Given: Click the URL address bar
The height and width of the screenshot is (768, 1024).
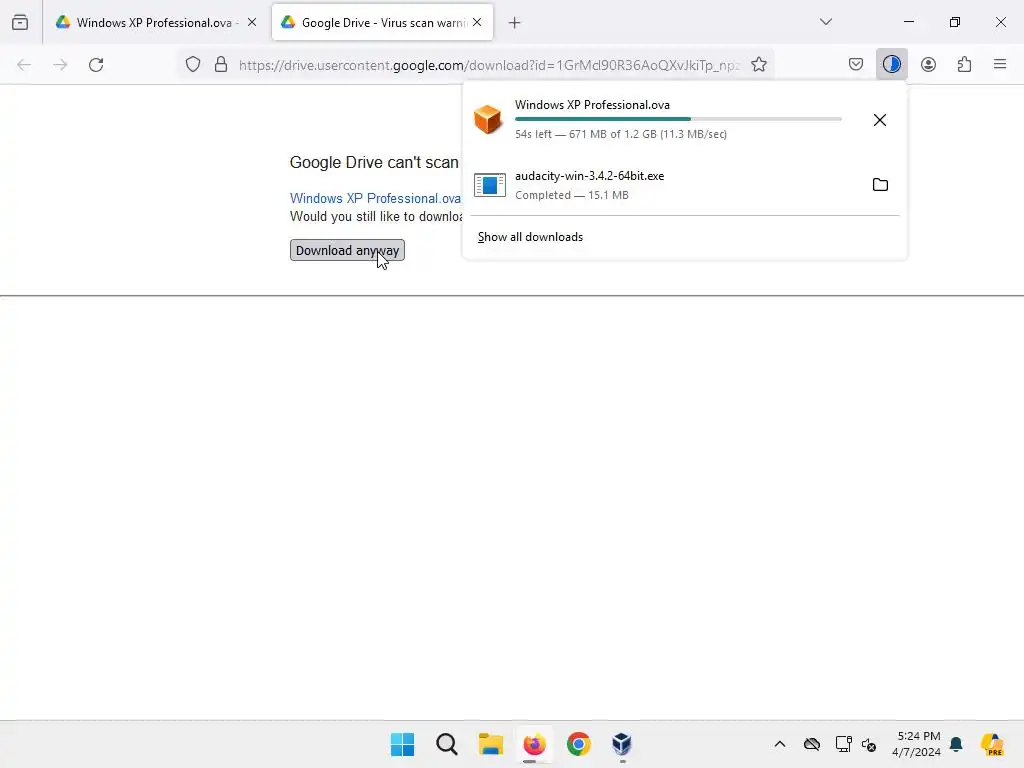Looking at the screenshot, I should click(x=490, y=65).
